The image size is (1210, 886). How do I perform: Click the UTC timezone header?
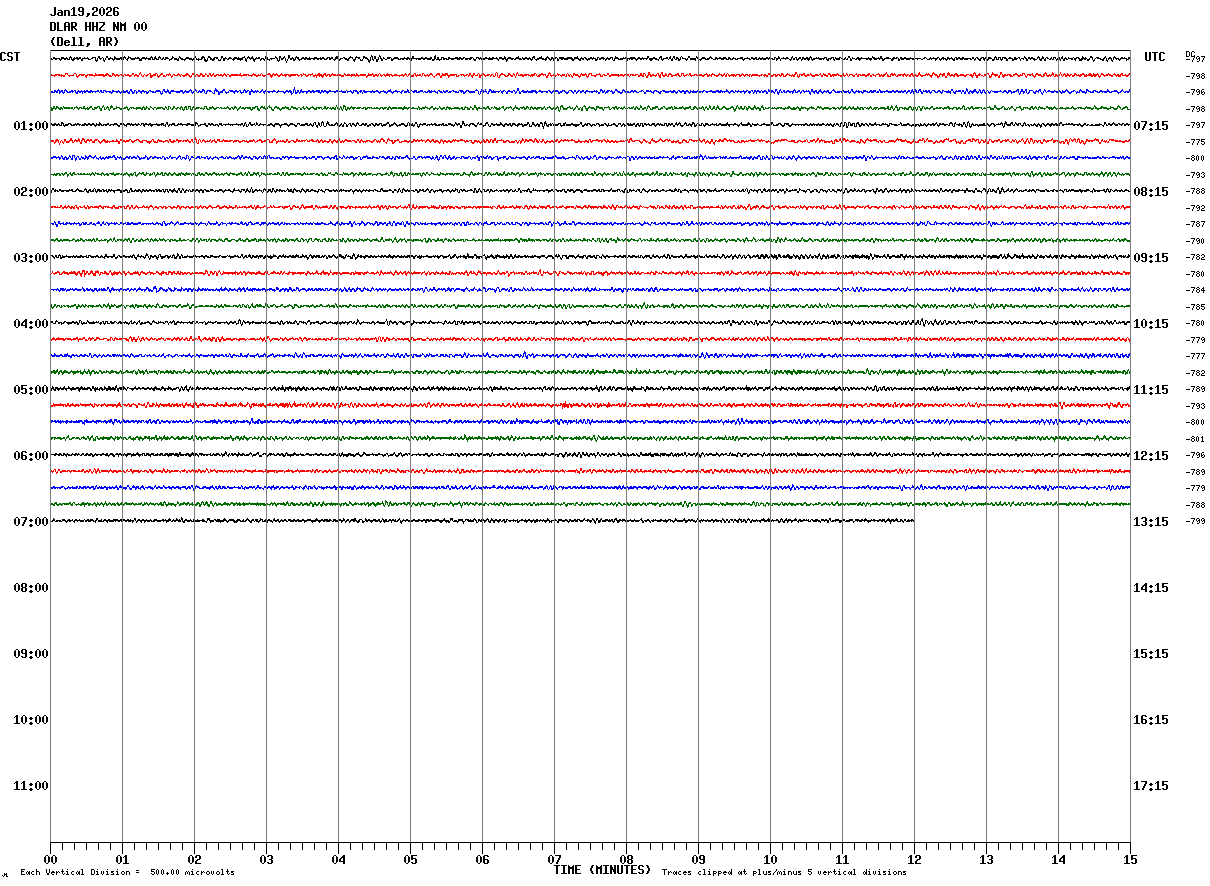pyautogui.click(x=1155, y=57)
